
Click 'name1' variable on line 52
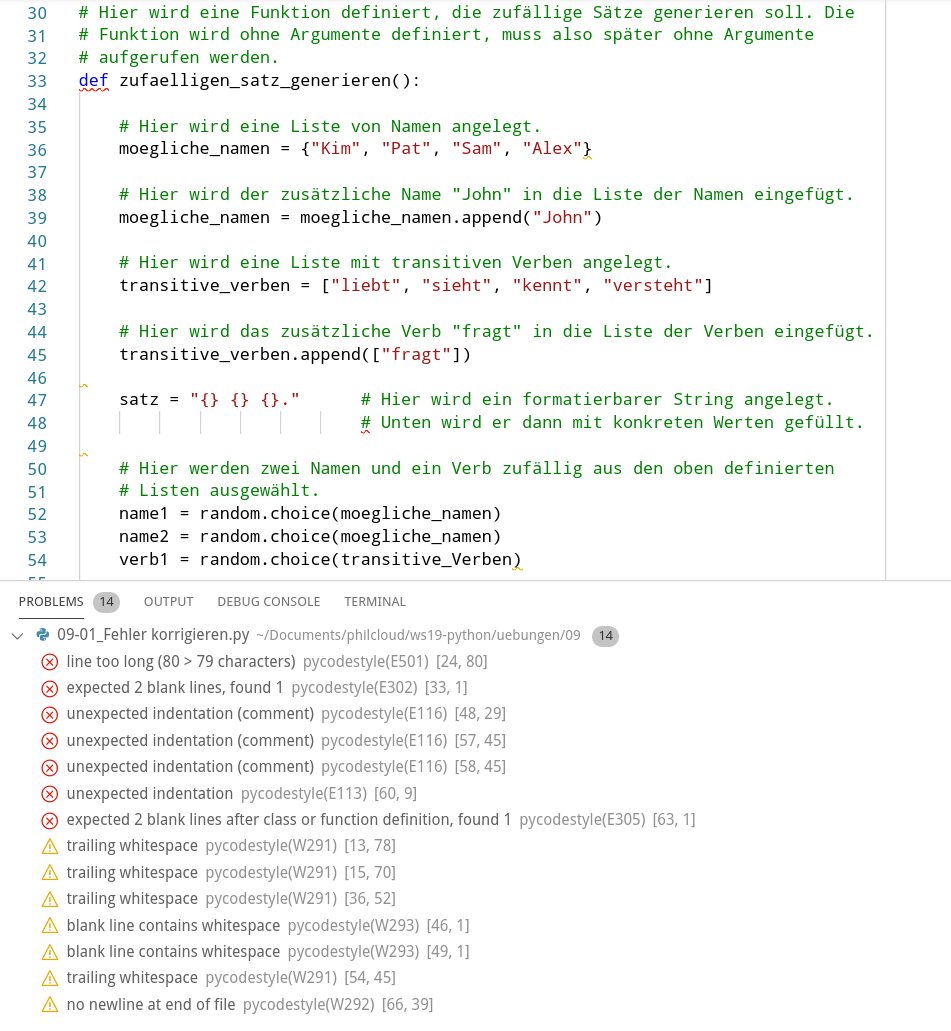click(x=143, y=514)
